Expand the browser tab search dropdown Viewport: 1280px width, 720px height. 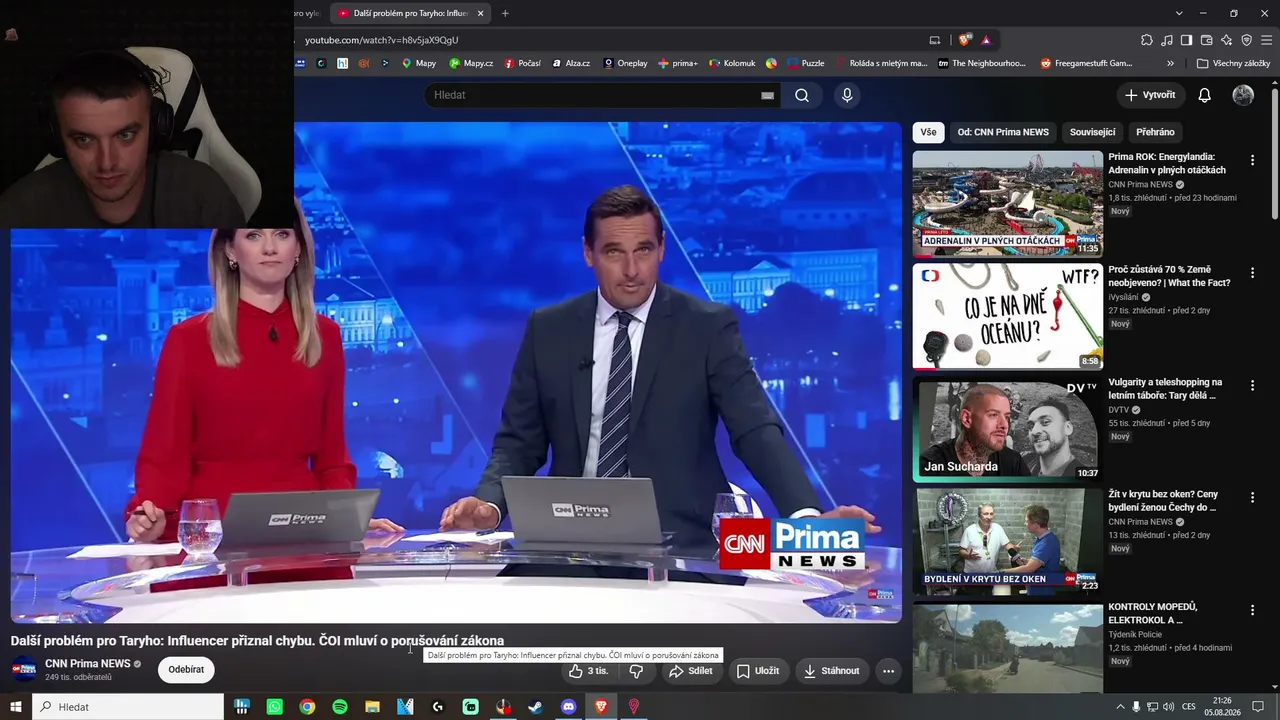pyautogui.click(x=1179, y=13)
